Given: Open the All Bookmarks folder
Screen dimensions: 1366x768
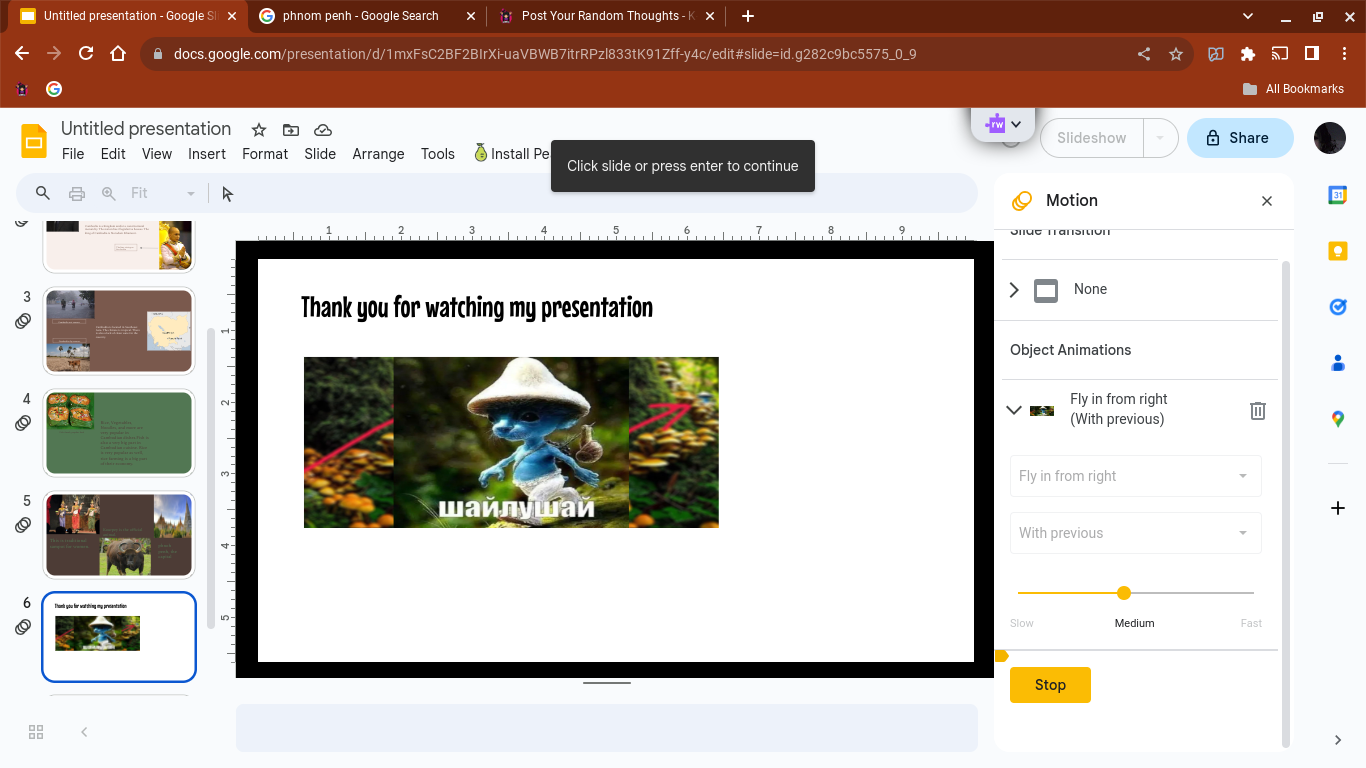Looking at the screenshot, I should [1293, 89].
